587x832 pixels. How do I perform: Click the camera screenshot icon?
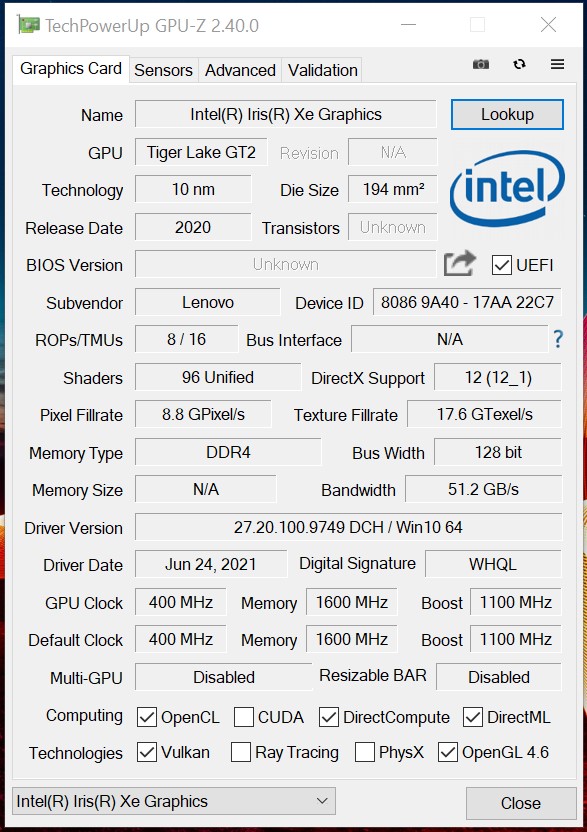(481, 64)
